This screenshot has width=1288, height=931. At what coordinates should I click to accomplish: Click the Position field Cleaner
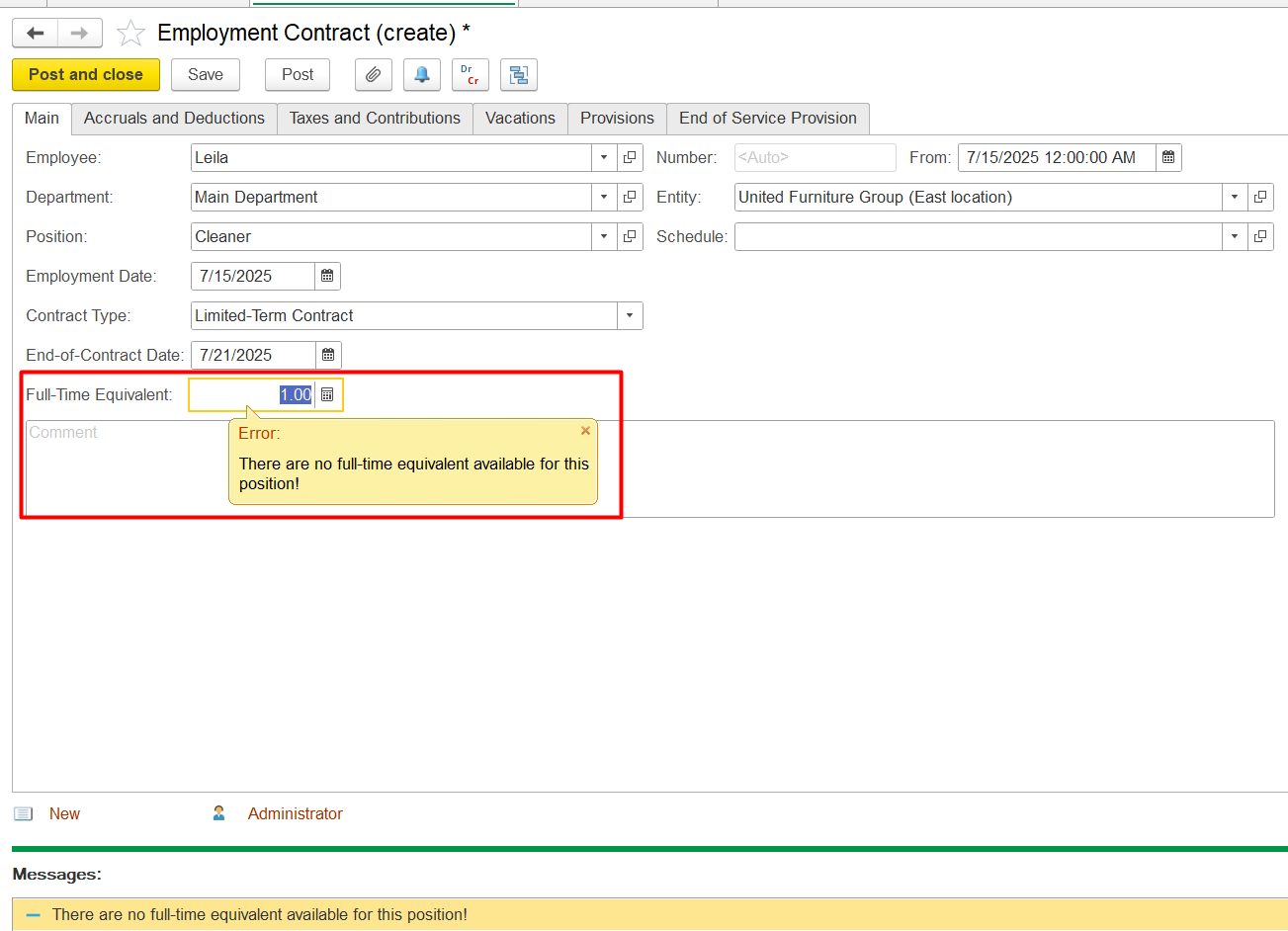[391, 236]
